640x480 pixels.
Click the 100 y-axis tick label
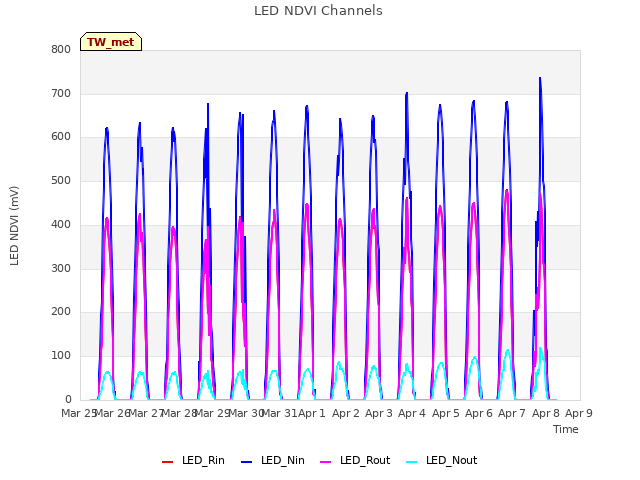[61, 356]
